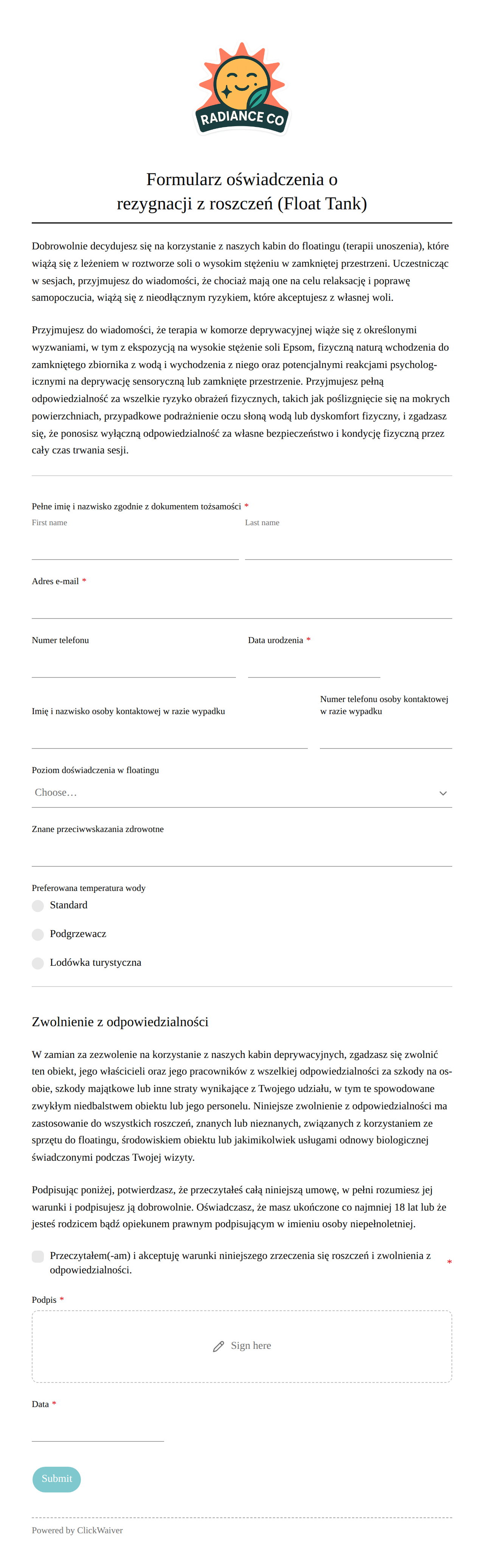Focus the Znane przeciwwskazania zdrowotne field
The width and height of the screenshot is (484, 1568).
click(242, 852)
